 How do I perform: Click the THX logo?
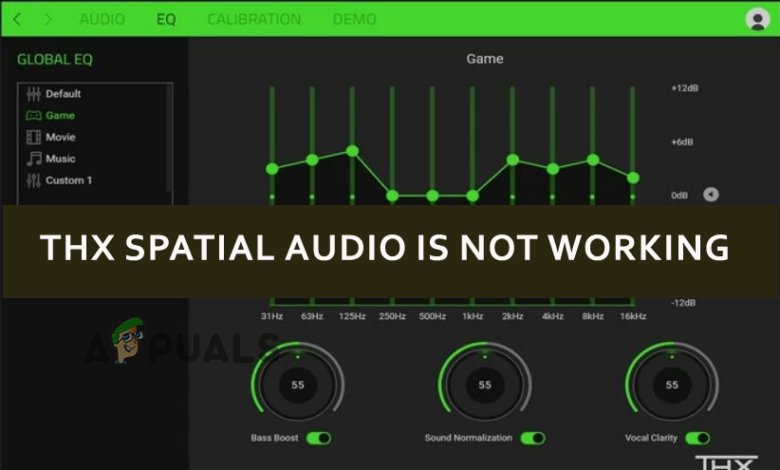pyautogui.click(x=727, y=463)
